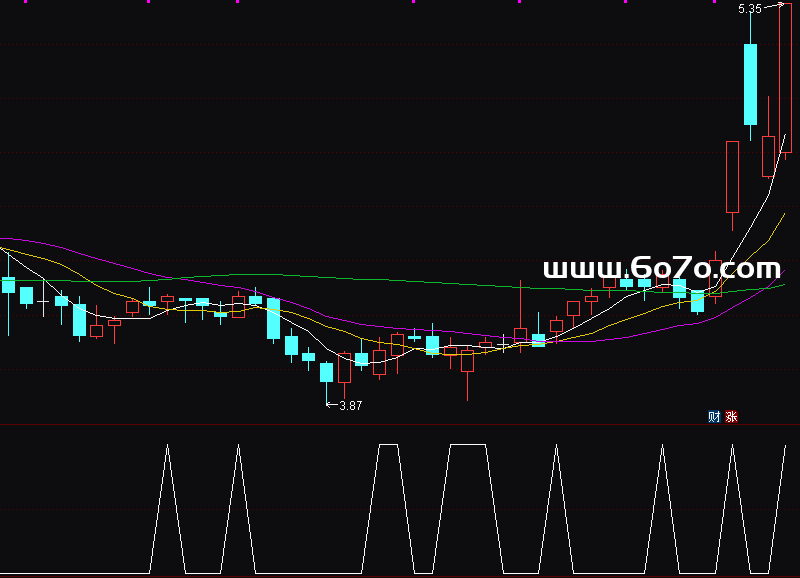800x578 pixels.
Task: Select the 3.87 low price label
Action: click(350, 406)
